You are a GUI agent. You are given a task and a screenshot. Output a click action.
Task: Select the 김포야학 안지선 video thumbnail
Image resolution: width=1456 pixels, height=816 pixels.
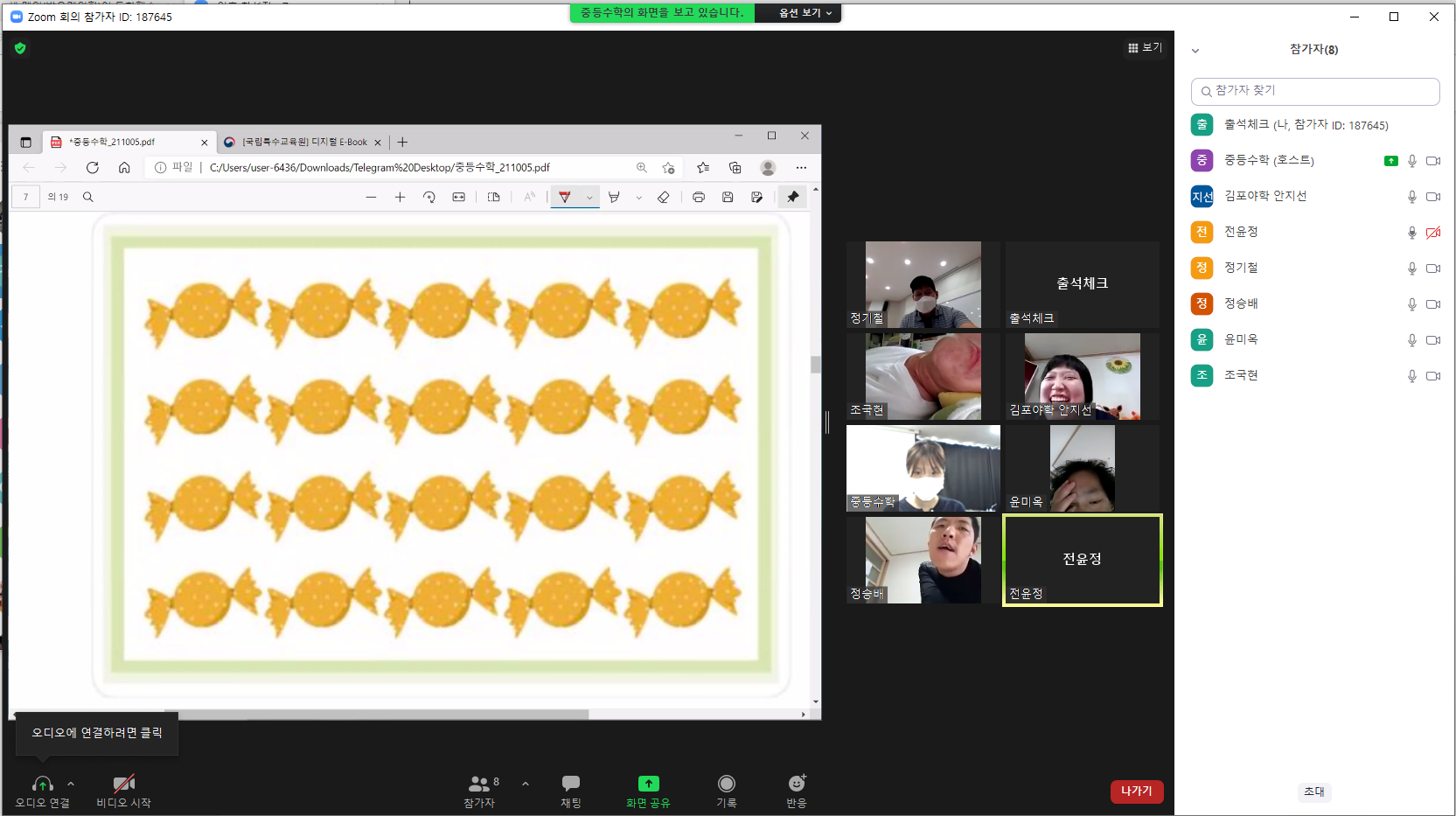coord(1083,376)
